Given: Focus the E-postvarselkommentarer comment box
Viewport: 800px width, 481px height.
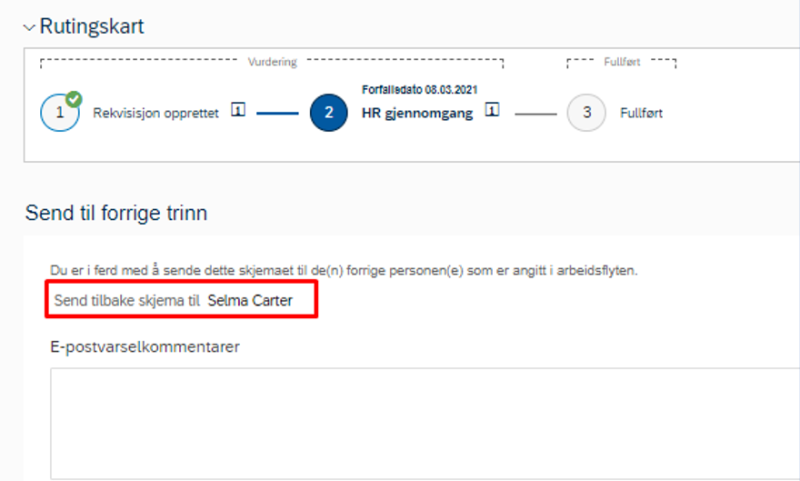Looking at the screenshot, I should (x=425, y=423).
